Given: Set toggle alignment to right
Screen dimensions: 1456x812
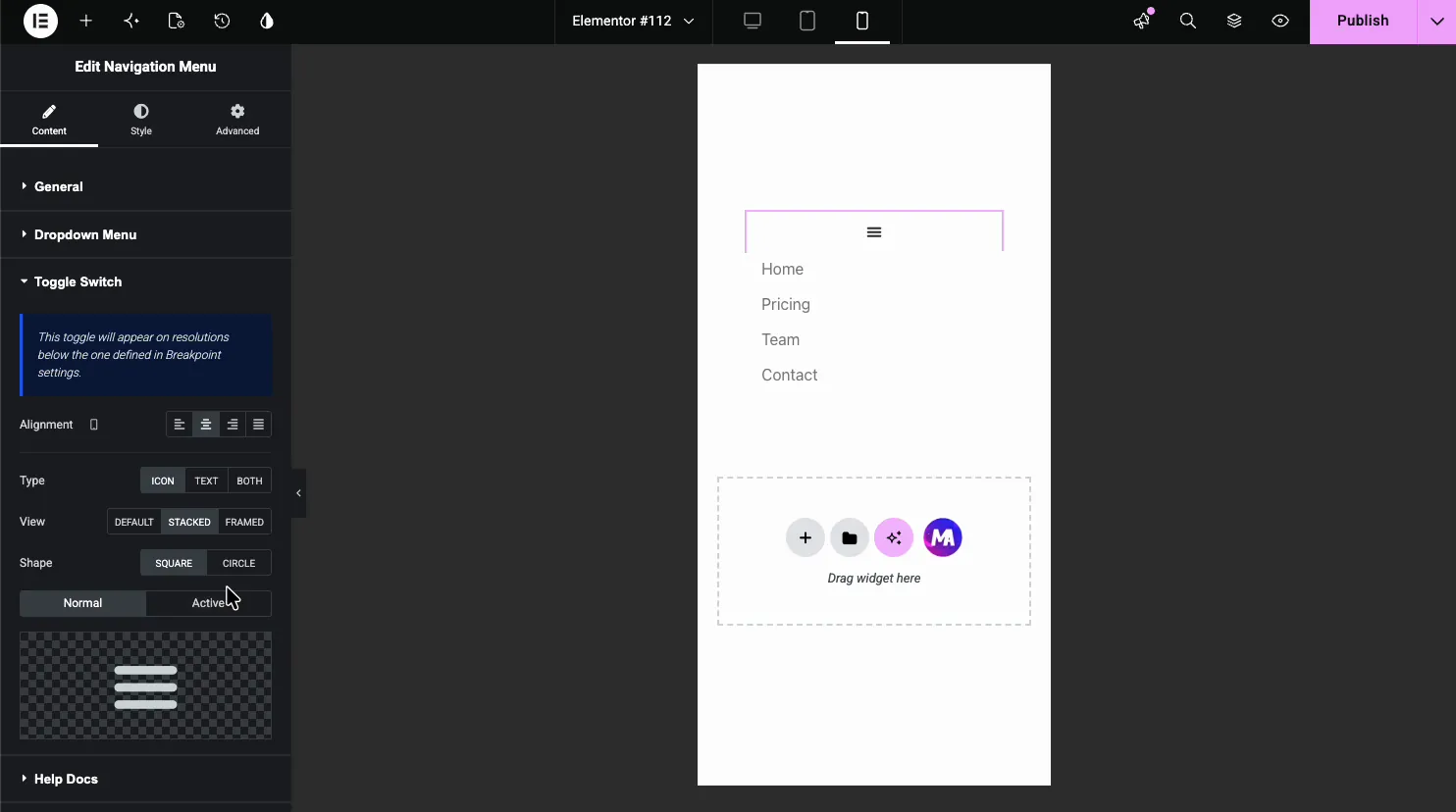Looking at the screenshot, I should pyautogui.click(x=233, y=425).
